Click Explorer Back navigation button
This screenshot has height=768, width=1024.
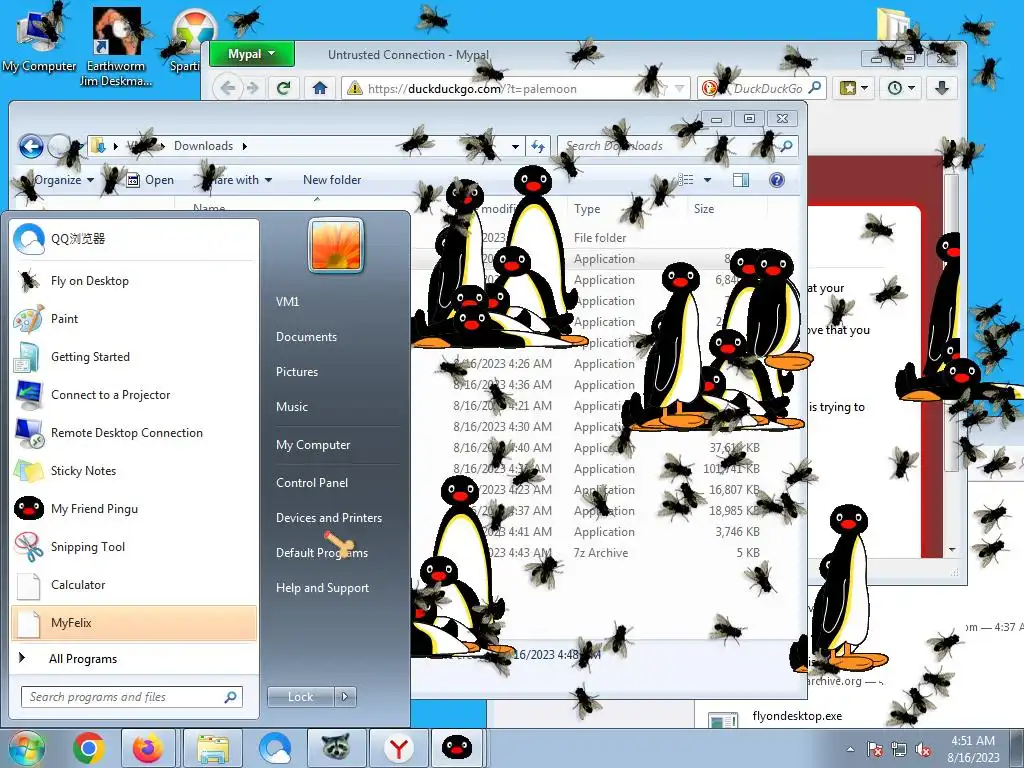(31, 146)
